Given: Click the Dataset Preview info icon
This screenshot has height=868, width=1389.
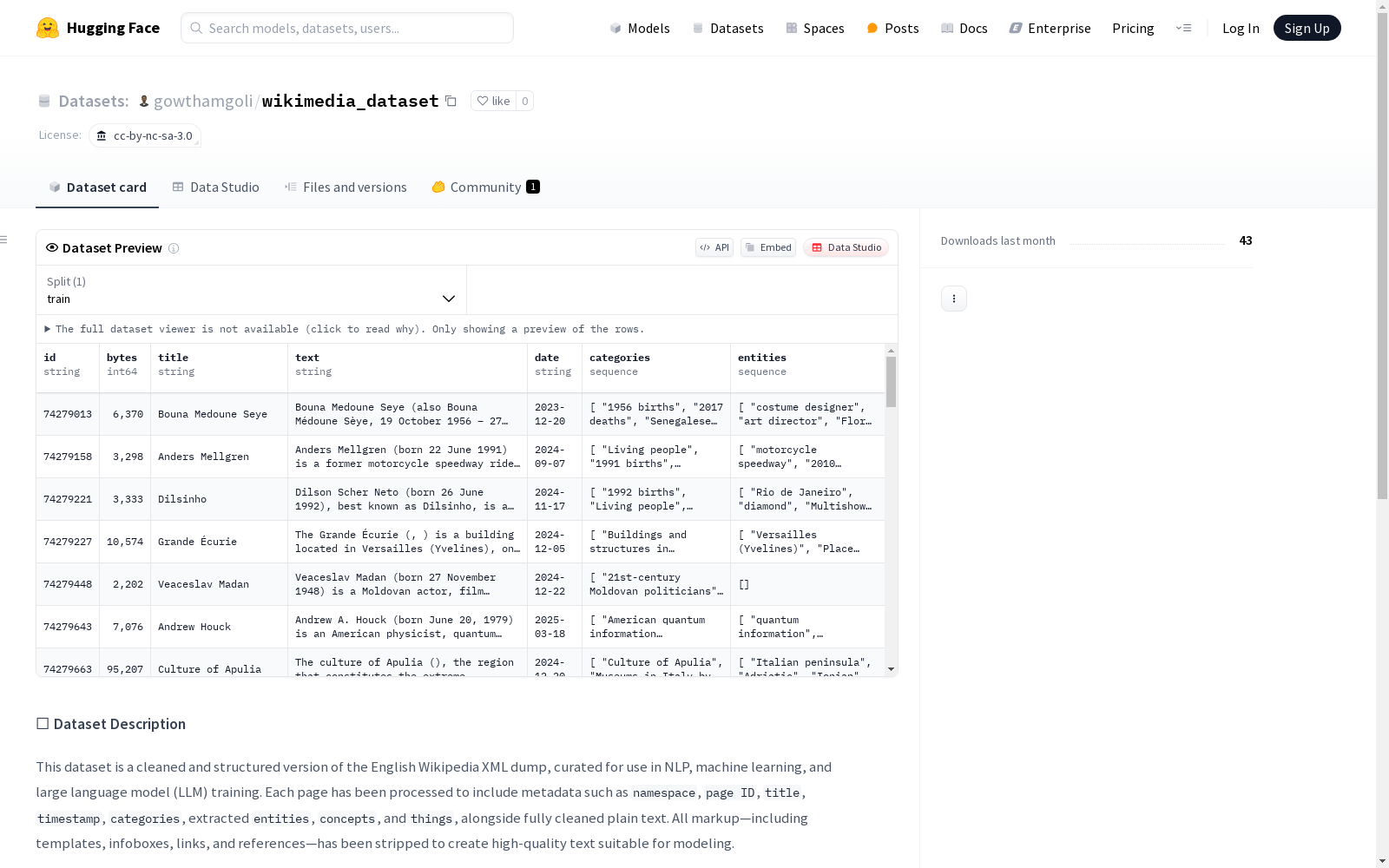Looking at the screenshot, I should coord(174,248).
